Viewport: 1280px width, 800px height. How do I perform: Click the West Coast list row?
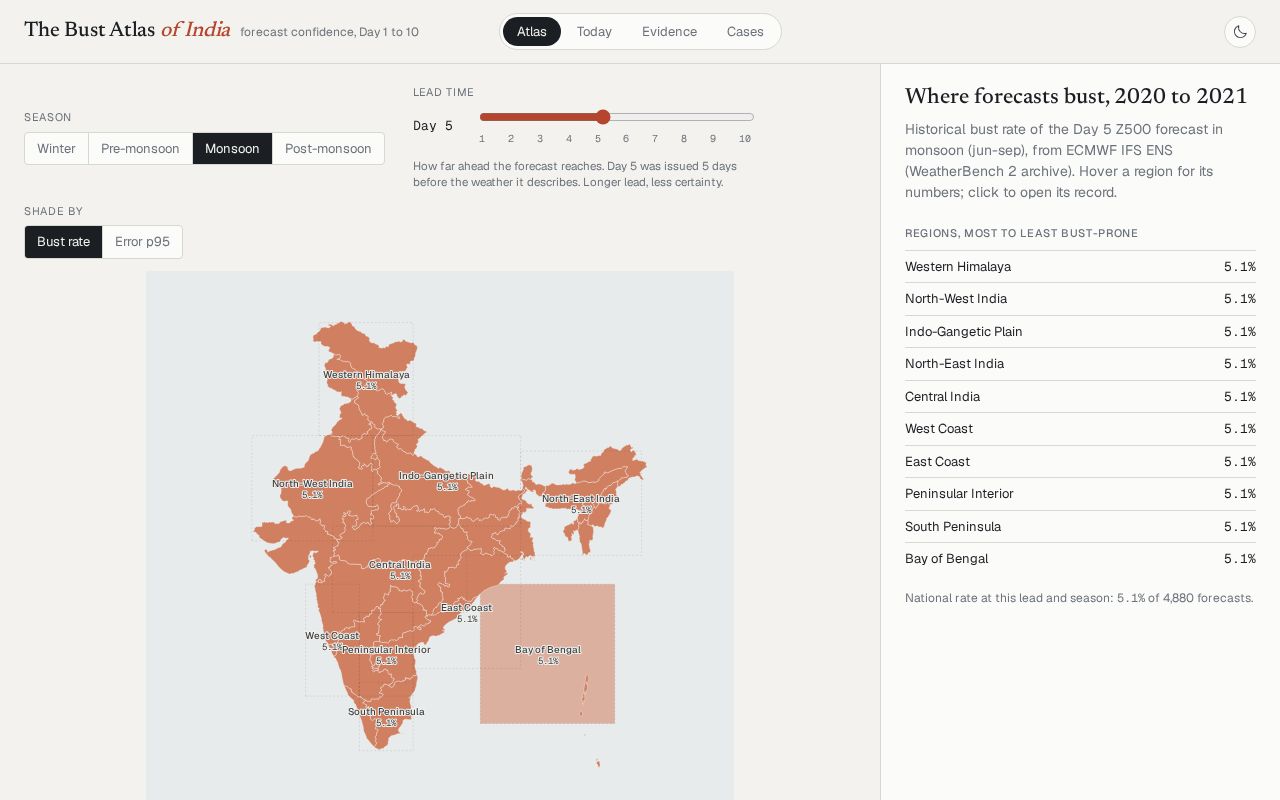point(1080,429)
